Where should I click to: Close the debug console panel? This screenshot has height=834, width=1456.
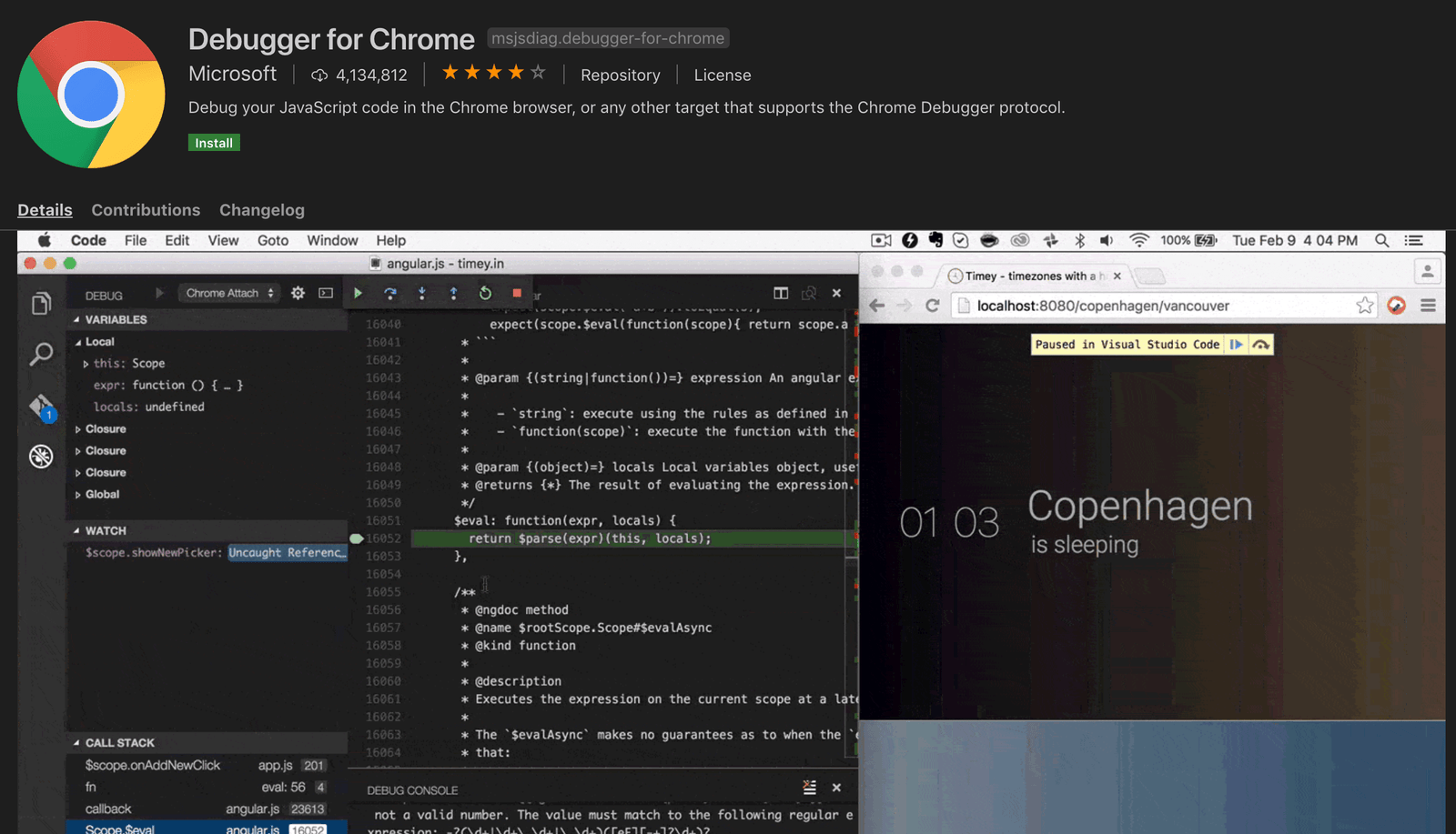[x=836, y=788]
